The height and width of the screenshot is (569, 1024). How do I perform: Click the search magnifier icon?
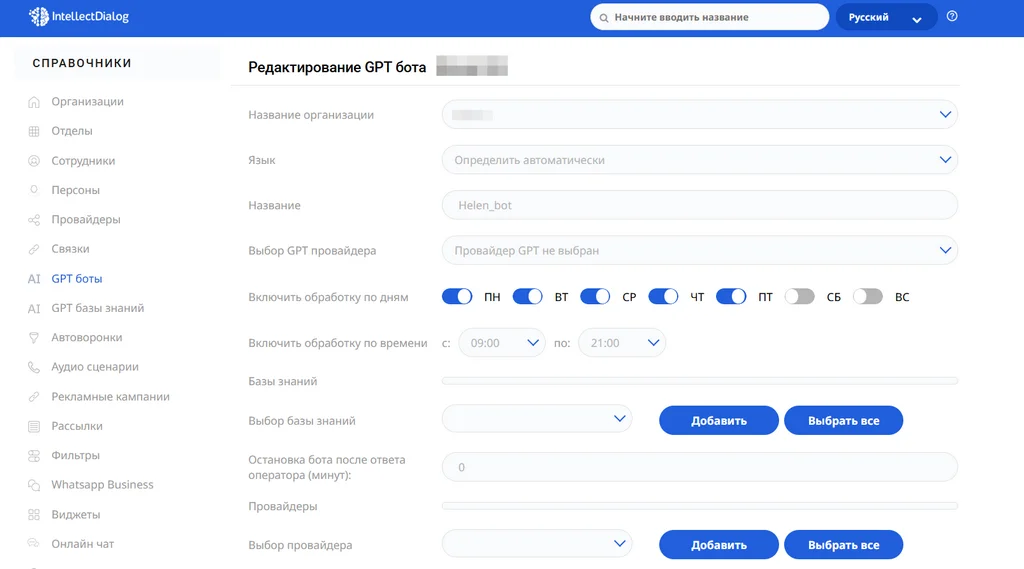pos(604,18)
